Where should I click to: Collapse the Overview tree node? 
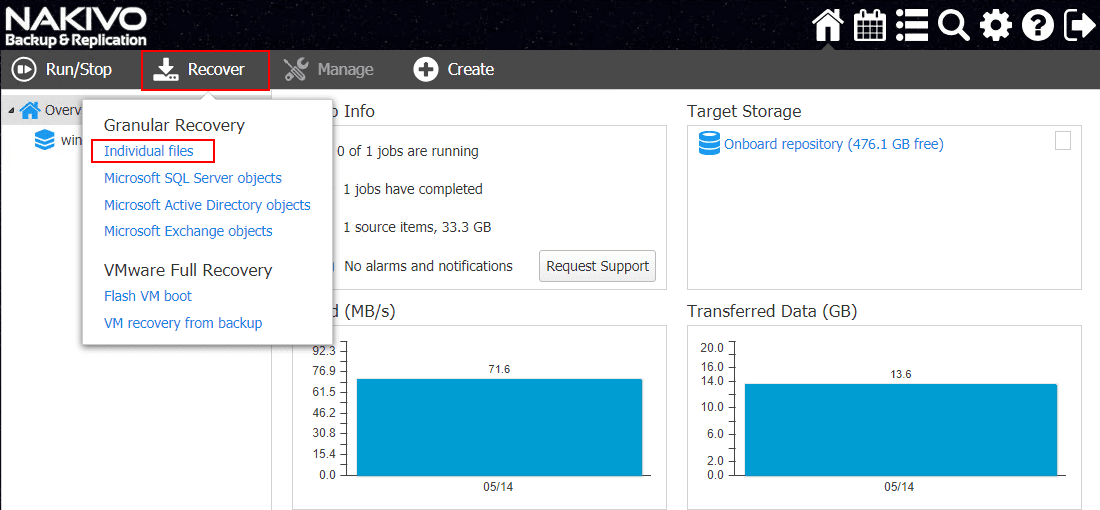tap(11, 110)
